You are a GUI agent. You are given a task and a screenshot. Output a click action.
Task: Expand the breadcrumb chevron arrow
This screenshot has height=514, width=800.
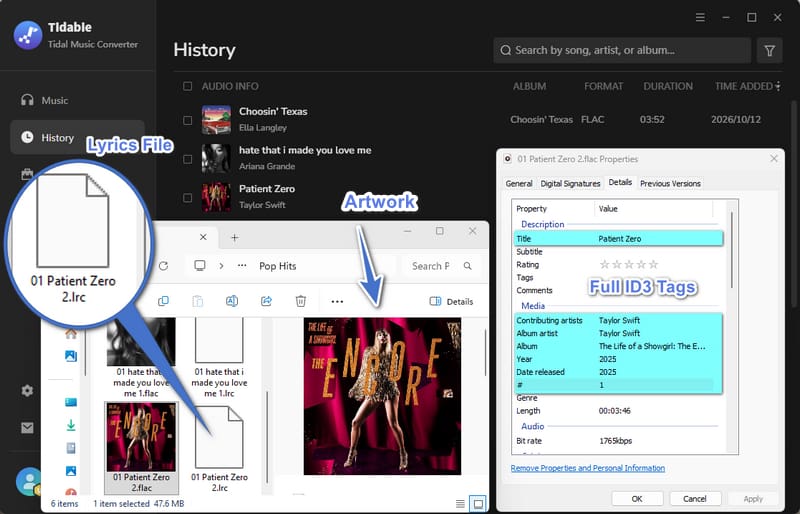pyautogui.click(x=221, y=266)
